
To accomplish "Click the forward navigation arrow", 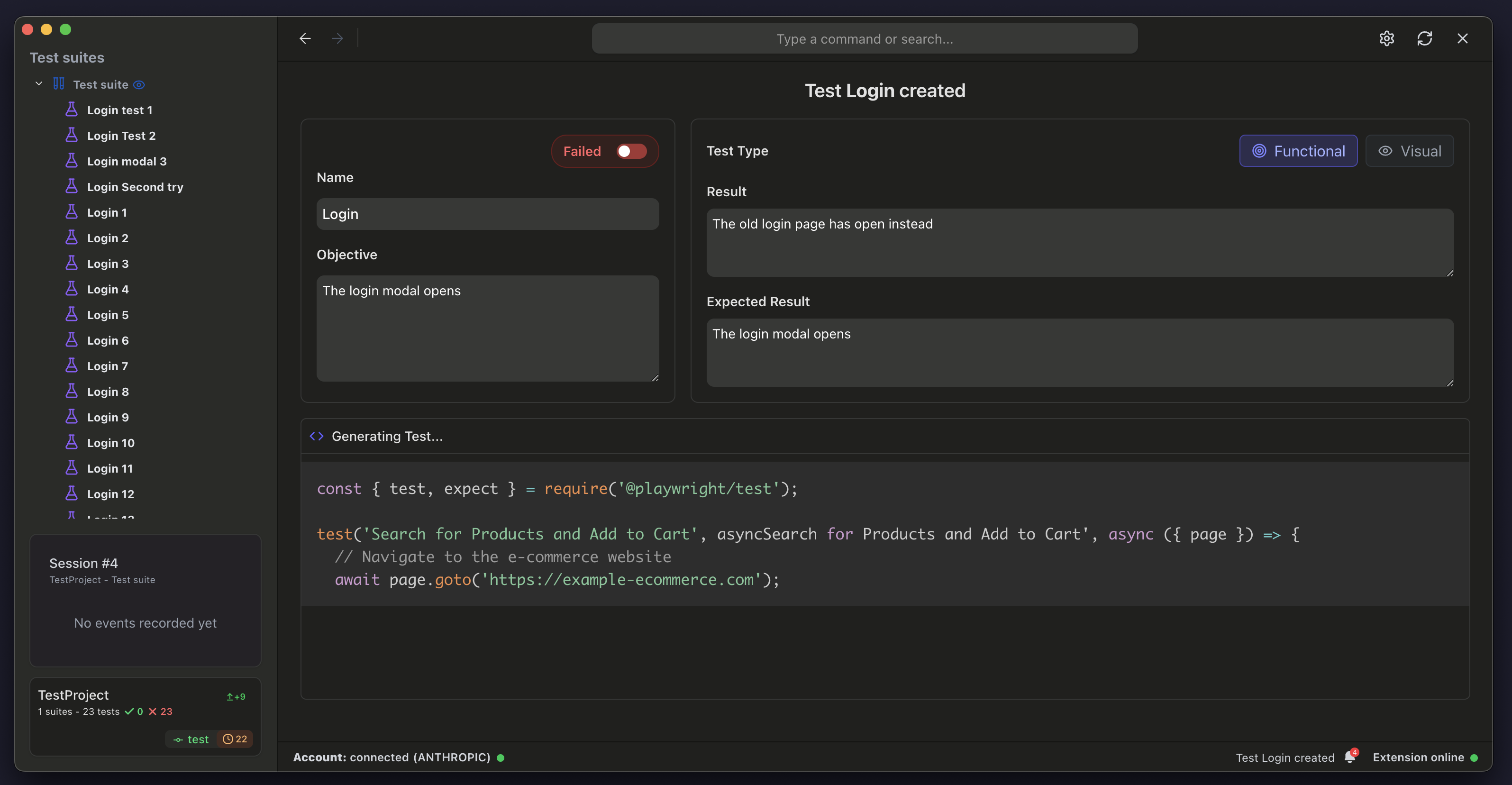I will tap(337, 39).
